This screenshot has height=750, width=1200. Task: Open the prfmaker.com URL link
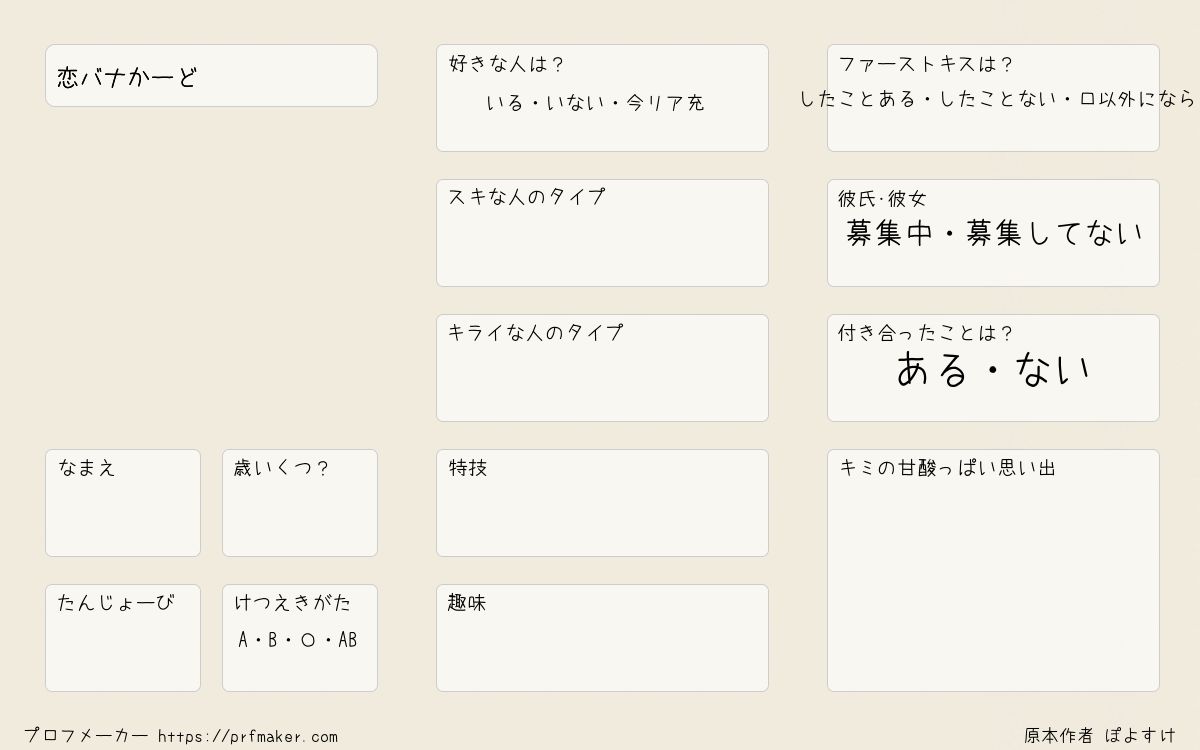248,737
